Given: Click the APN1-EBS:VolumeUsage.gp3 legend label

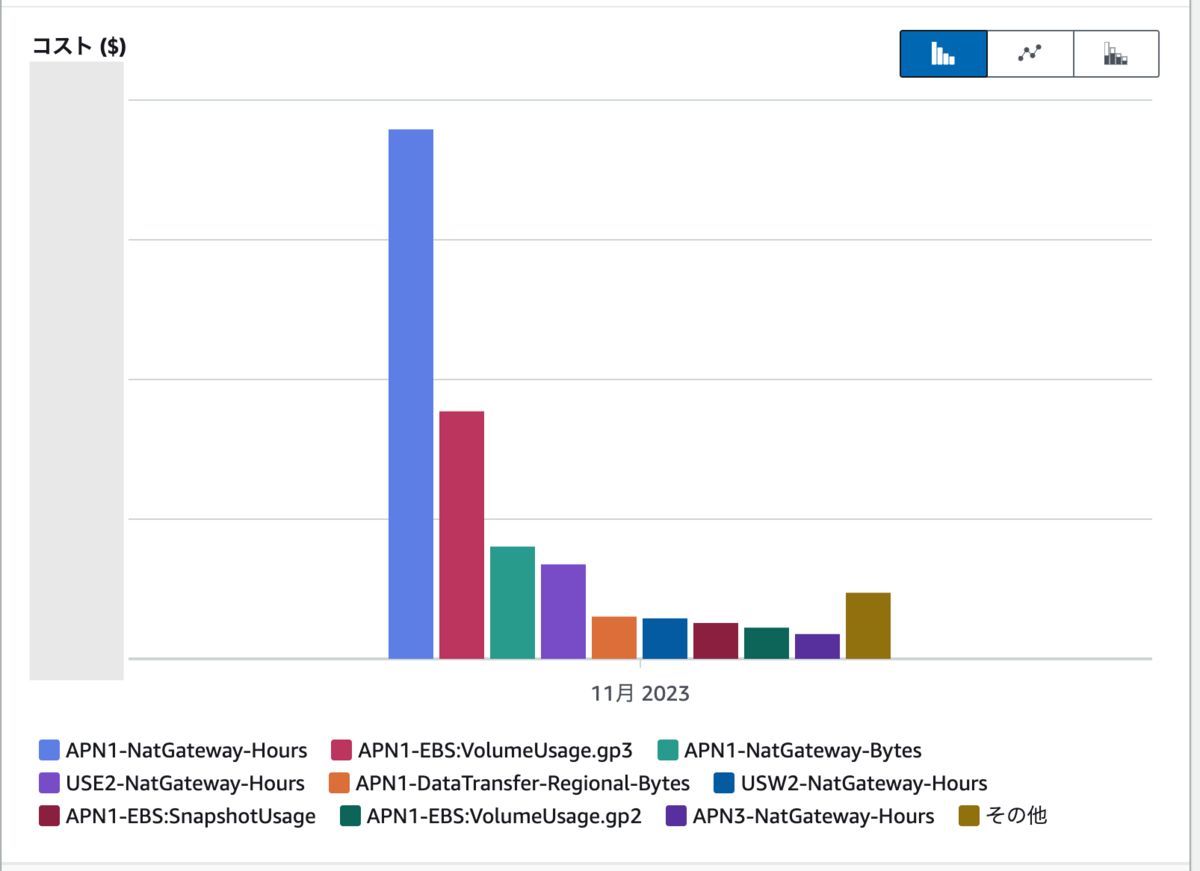Looking at the screenshot, I should (495, 750).
